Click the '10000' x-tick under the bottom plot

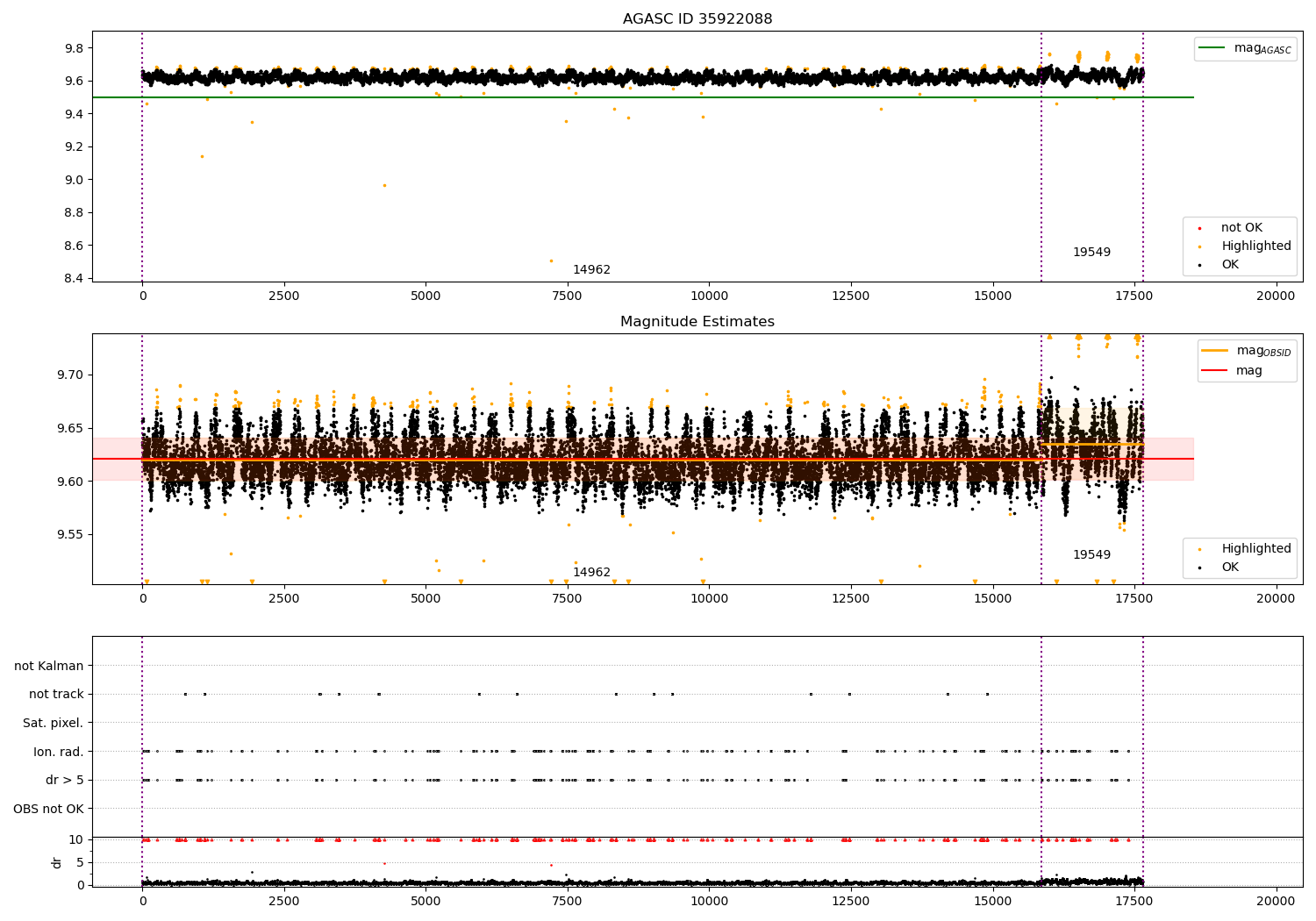[x=709, y=901]
